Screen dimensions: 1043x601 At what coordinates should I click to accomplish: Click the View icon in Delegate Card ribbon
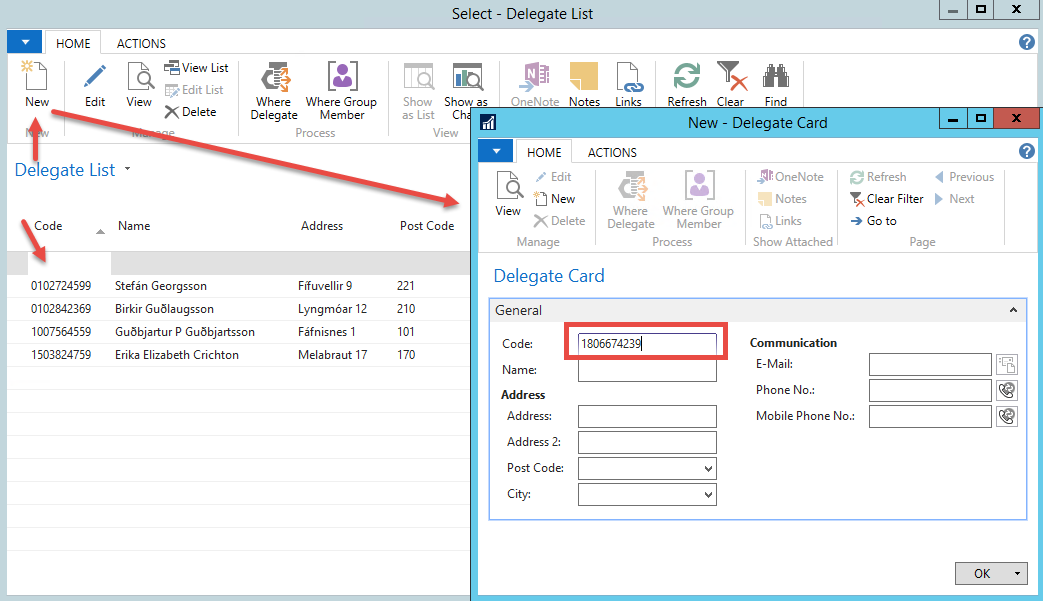pos(508,194)
